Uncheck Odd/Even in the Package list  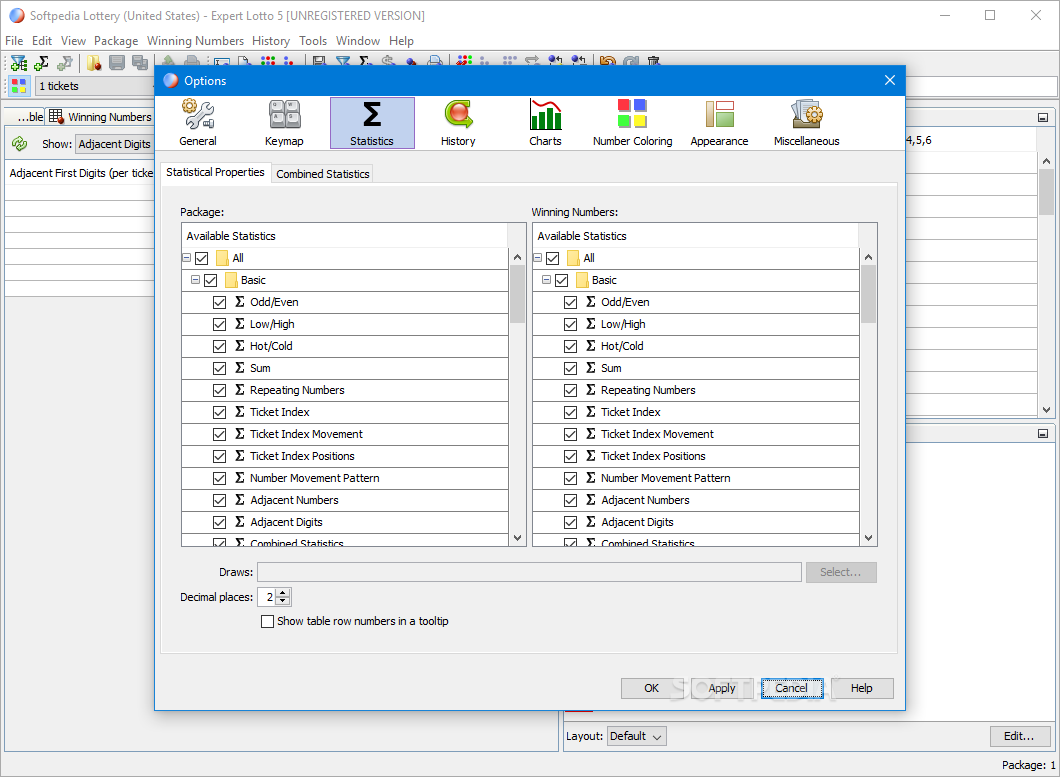[219, 302]
